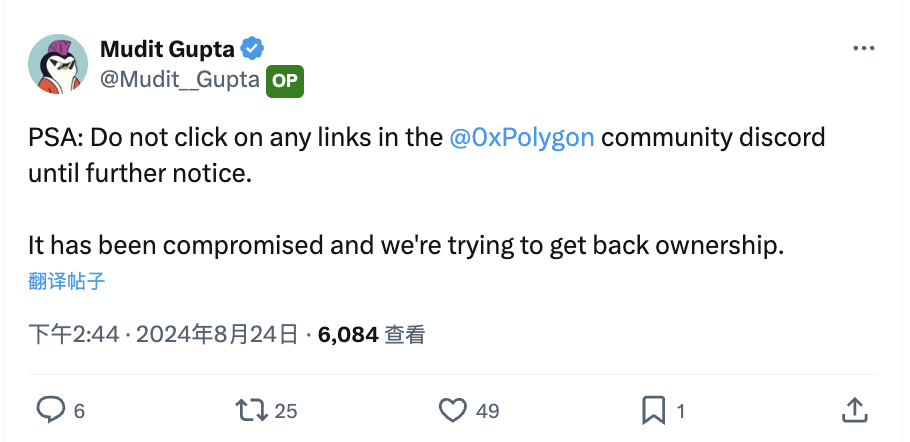Image resolution: width=910 pixels, height=442 pixels.
Task: Click 翻译帖子 to translate the post
Action: click(68, 281)
